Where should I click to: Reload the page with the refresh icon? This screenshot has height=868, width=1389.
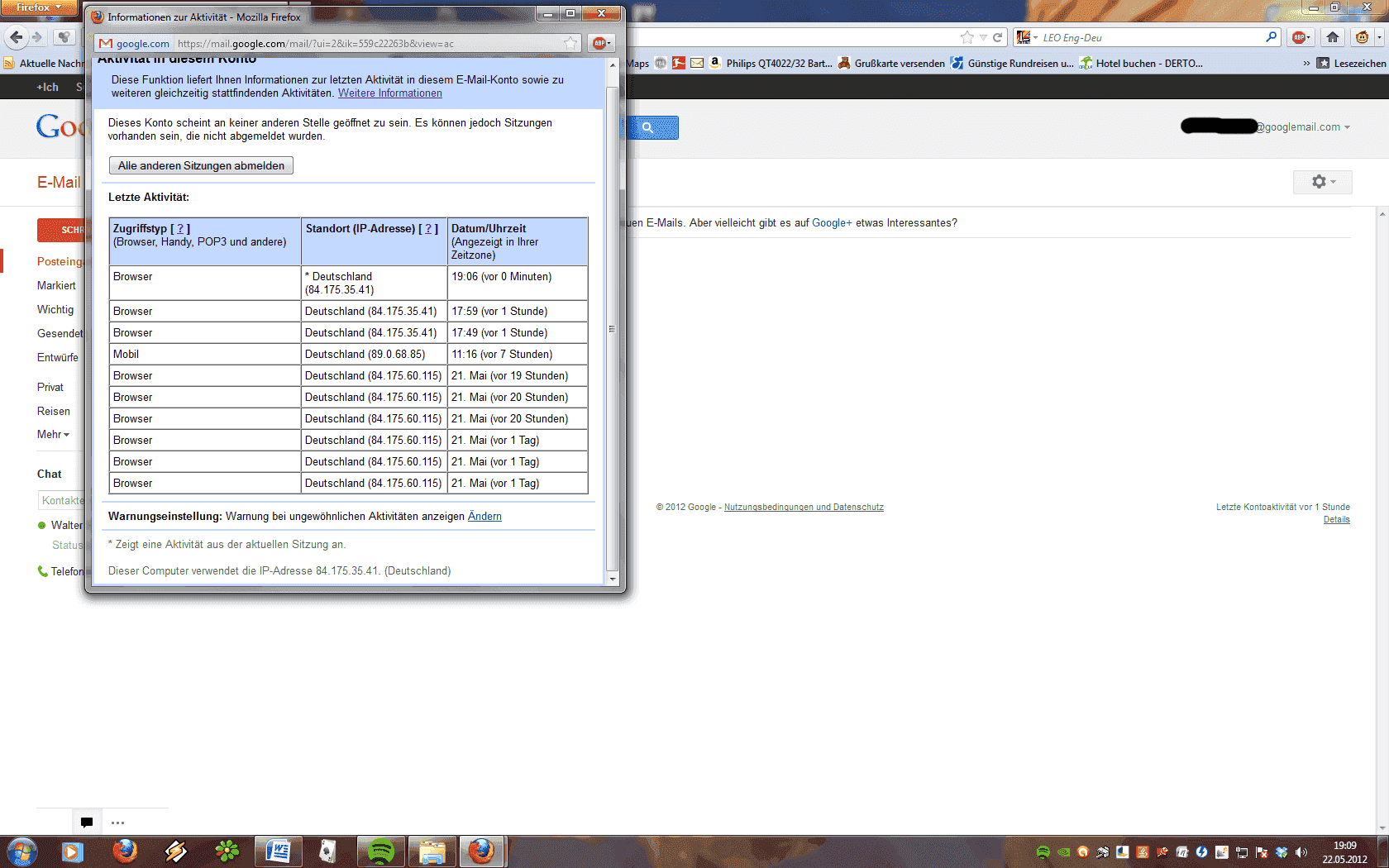(x=998, y=37)
